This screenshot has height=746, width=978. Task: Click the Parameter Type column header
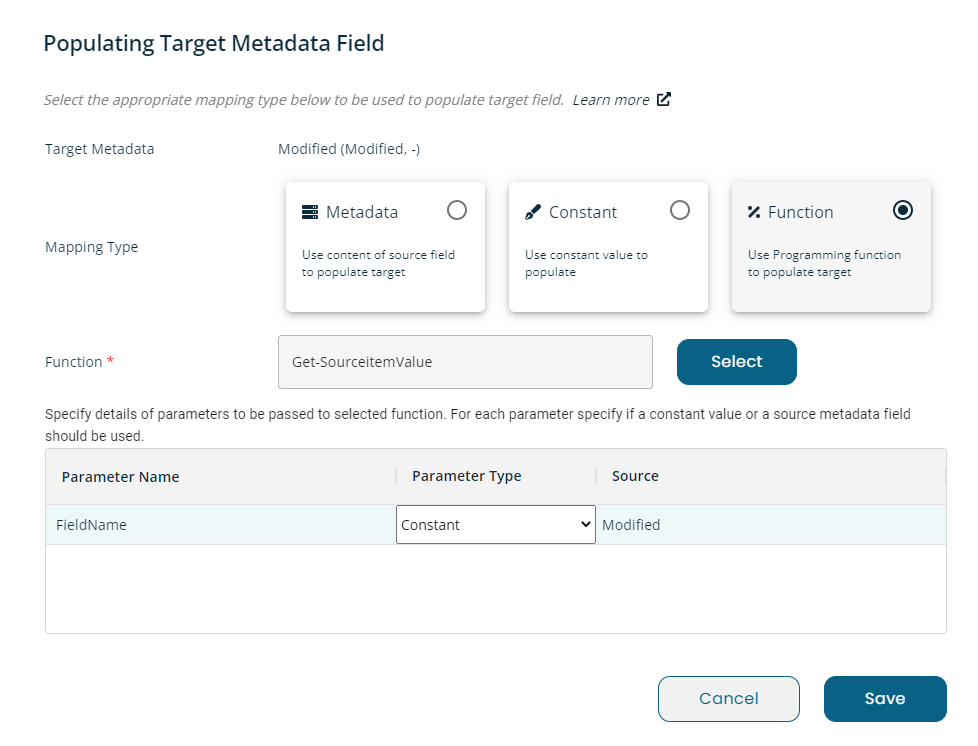point(467,476)
